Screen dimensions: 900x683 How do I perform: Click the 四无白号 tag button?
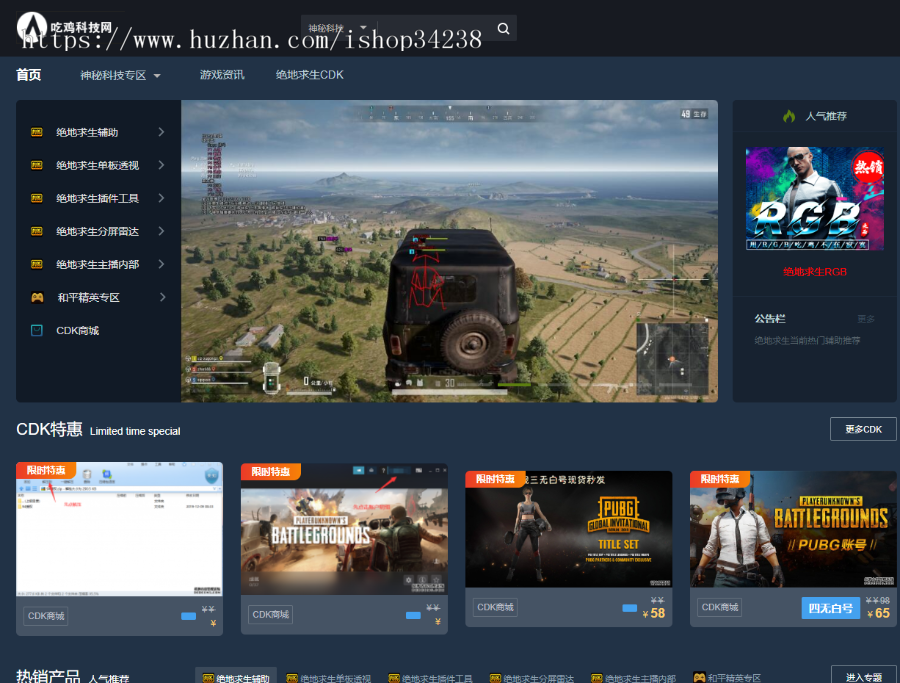[x=831, y=608]
